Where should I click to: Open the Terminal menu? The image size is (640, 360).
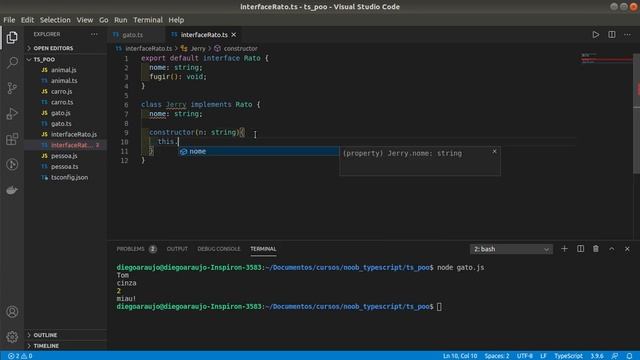click(x=148, y=20)
